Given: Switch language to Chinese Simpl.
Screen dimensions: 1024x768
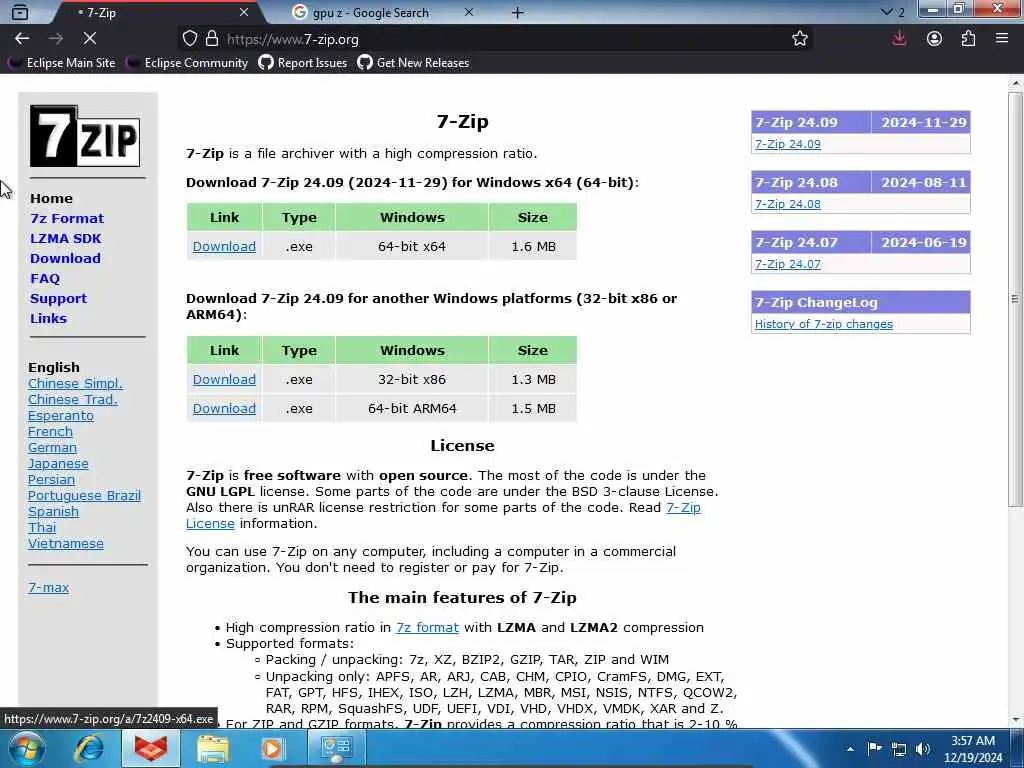Looking at the screenshot, I should (75, 383).
